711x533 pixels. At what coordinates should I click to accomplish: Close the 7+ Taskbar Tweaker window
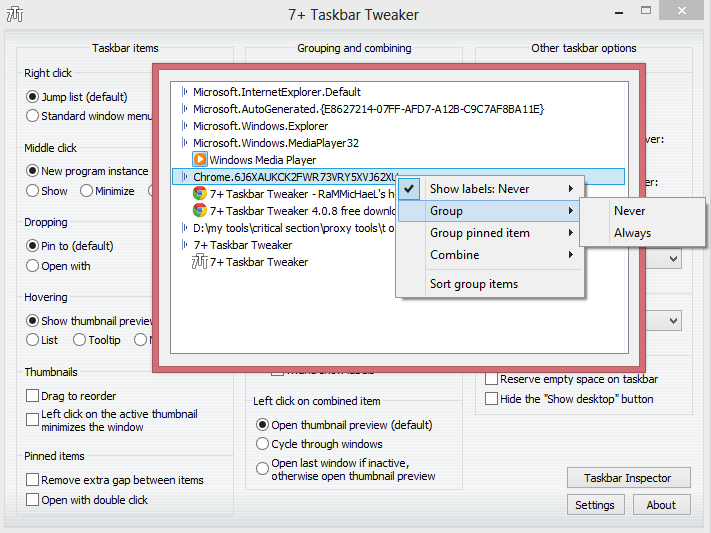[682, 10]
